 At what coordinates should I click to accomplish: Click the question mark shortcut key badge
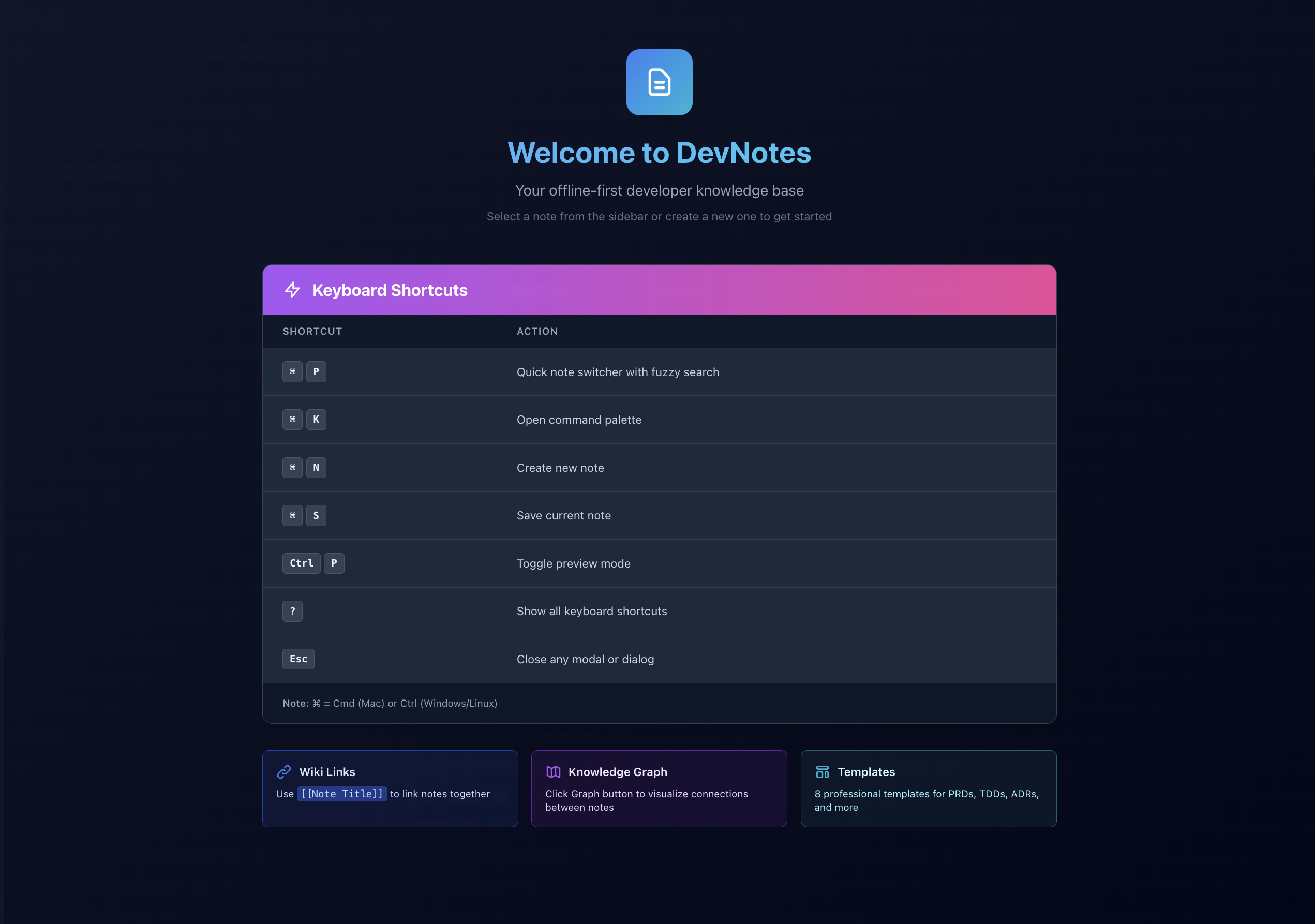293,610
